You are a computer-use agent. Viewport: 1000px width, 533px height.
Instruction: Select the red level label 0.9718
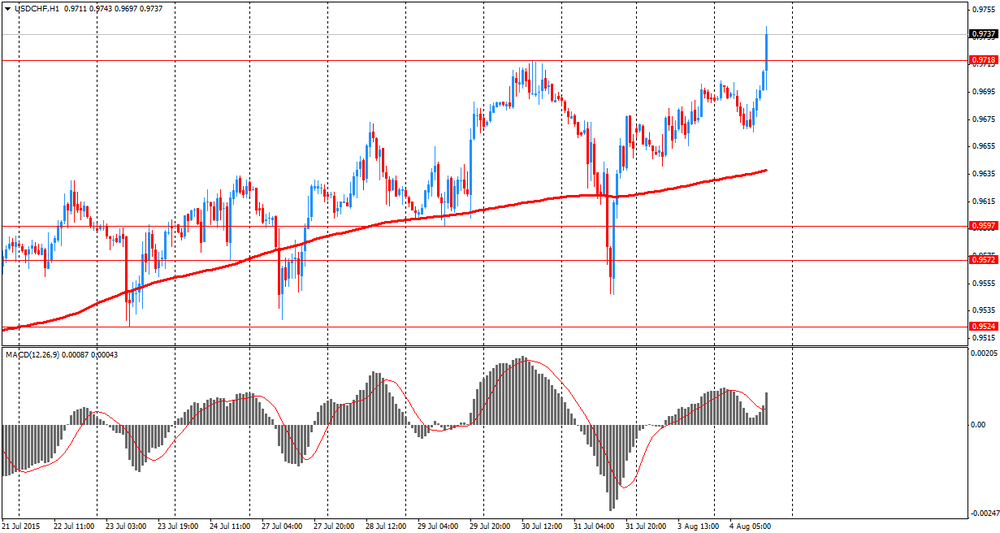point(983,60)
